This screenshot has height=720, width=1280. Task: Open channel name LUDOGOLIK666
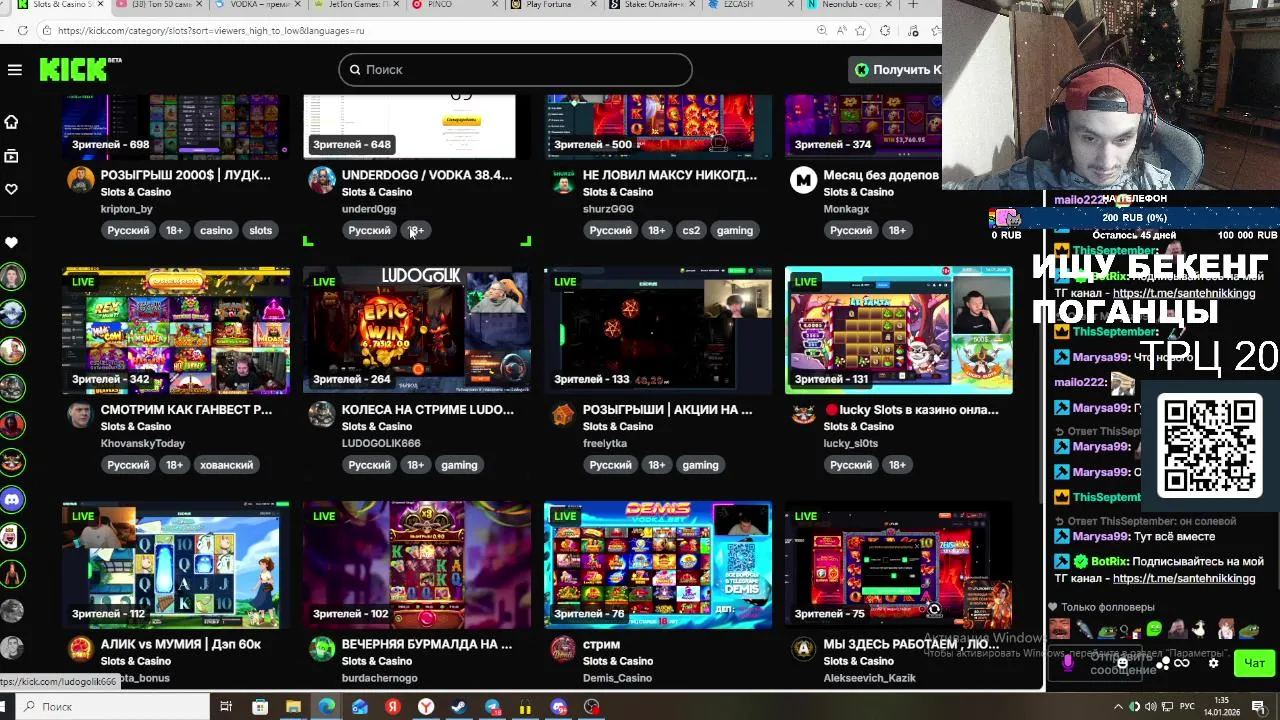pos(381,443)
